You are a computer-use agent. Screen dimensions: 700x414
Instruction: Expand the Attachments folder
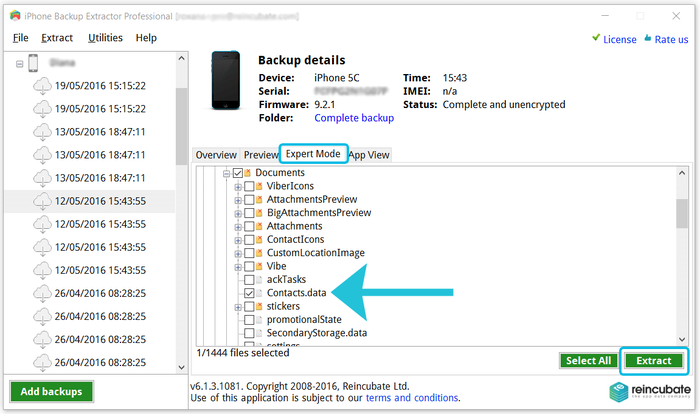238,227
